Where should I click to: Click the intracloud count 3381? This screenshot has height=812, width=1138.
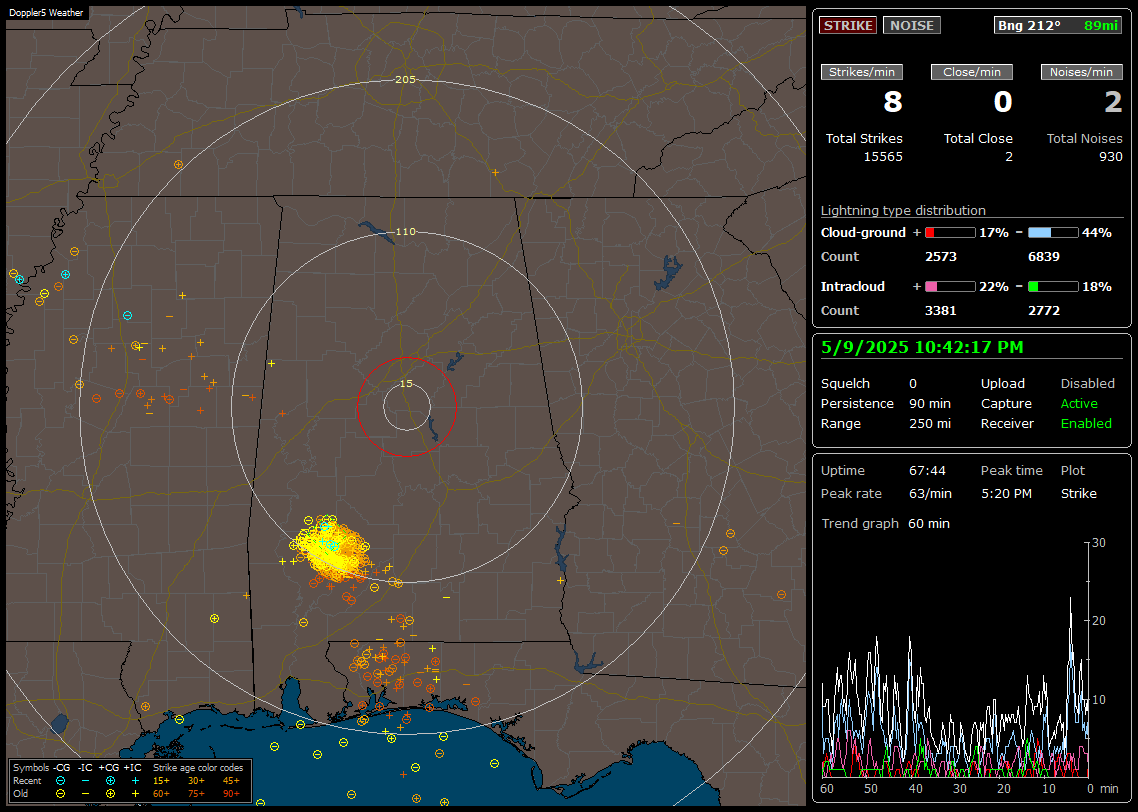[x=941, y=311]
